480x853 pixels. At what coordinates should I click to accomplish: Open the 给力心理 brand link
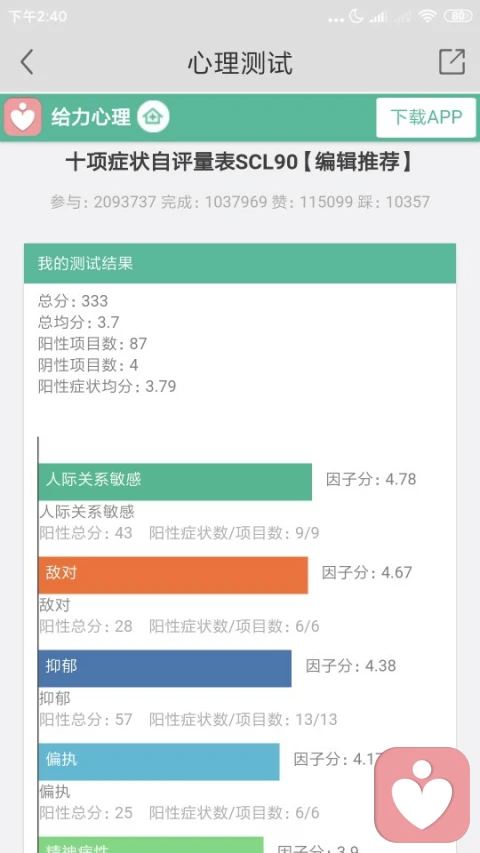pyautogui.click(x=91, y=117)
